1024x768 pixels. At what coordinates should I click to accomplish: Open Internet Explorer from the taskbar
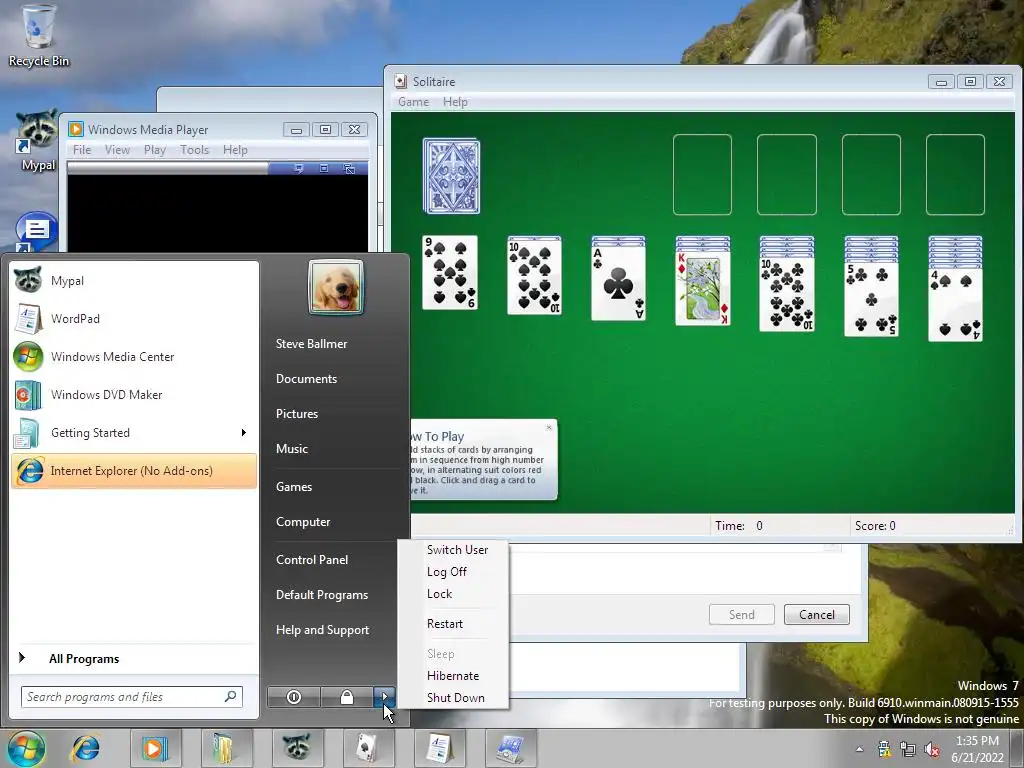86,748
